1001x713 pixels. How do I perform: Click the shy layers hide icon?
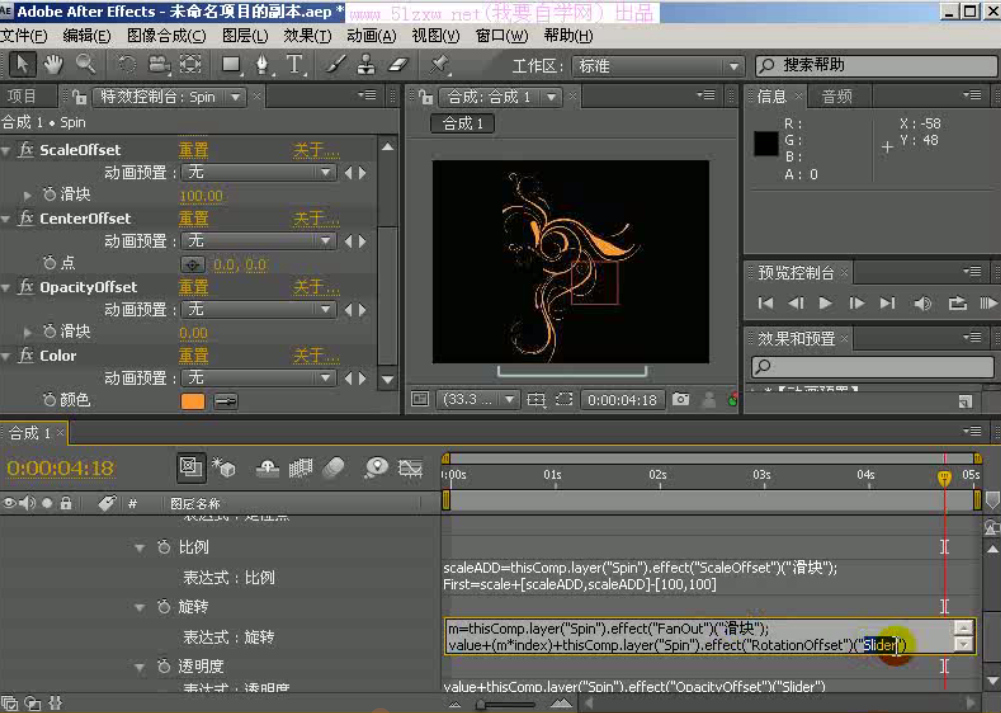(267, 469)
